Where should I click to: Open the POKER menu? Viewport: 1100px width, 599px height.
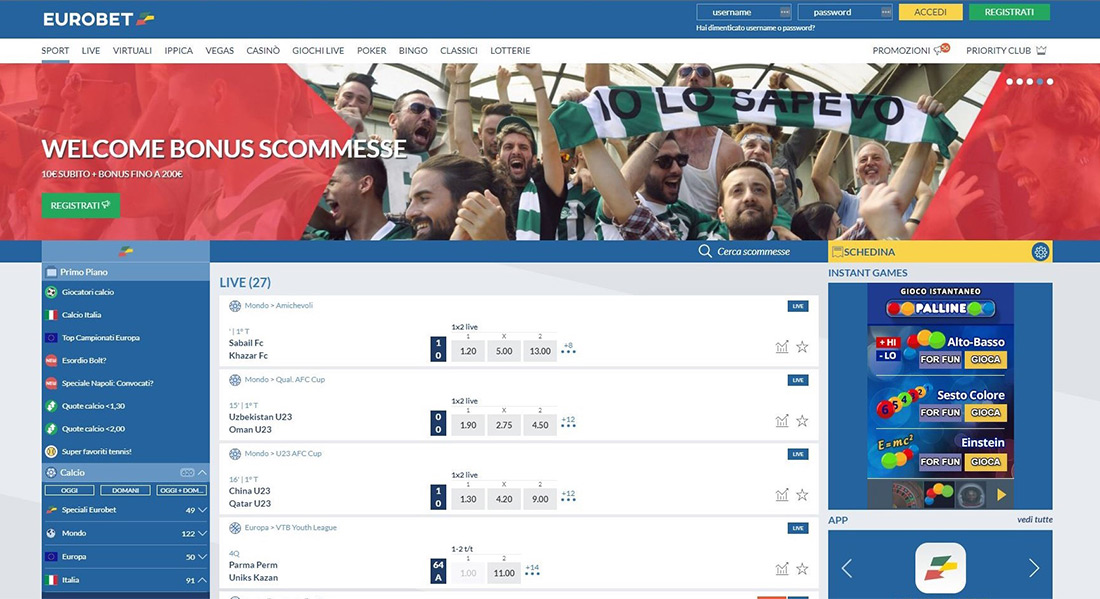(x=371, y=51)
